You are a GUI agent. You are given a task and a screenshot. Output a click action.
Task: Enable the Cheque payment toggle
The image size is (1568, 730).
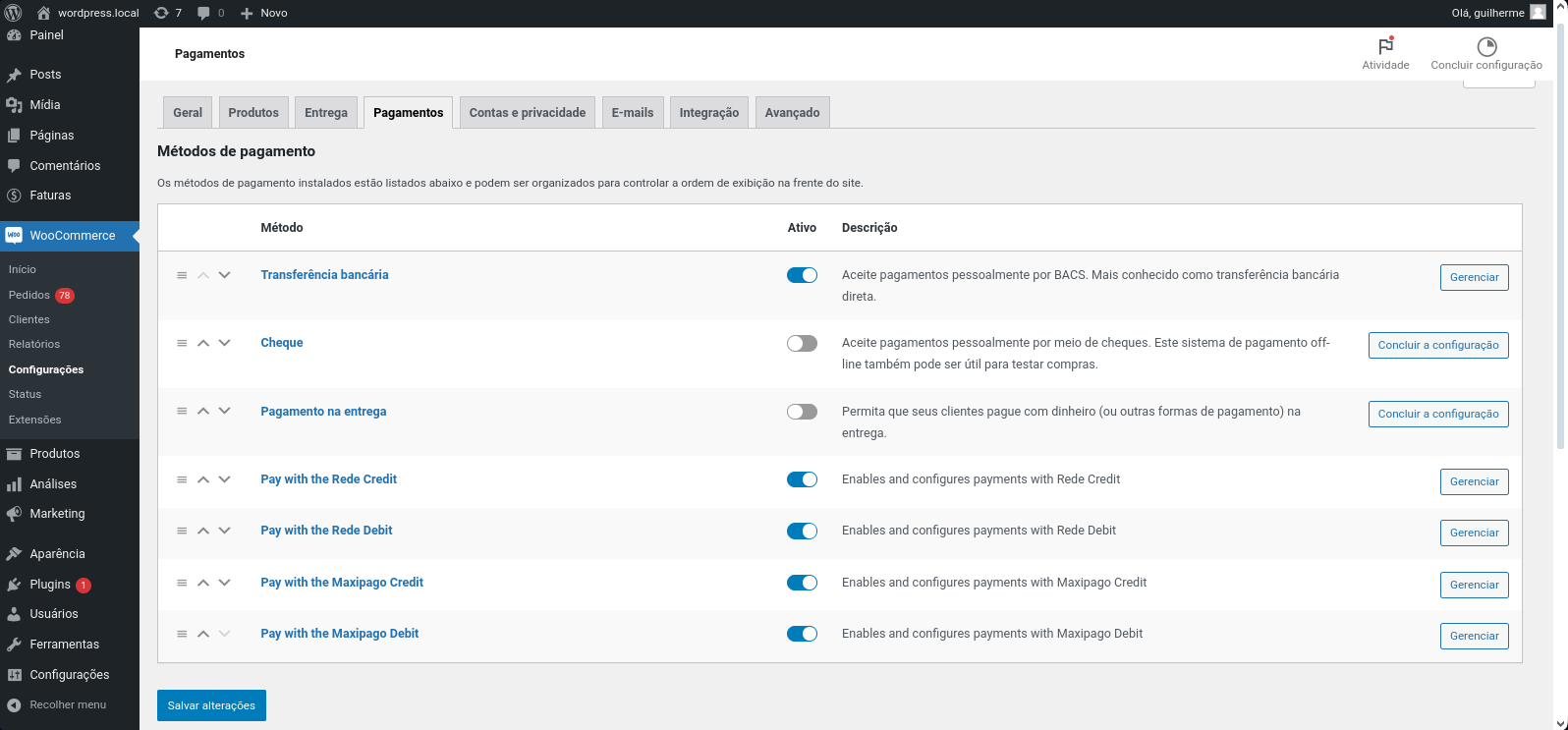tap(802, 343)
